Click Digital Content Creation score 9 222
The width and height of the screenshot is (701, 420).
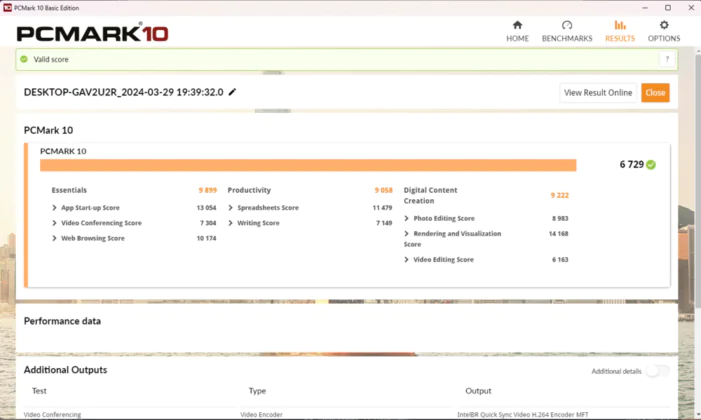point(559,195)
